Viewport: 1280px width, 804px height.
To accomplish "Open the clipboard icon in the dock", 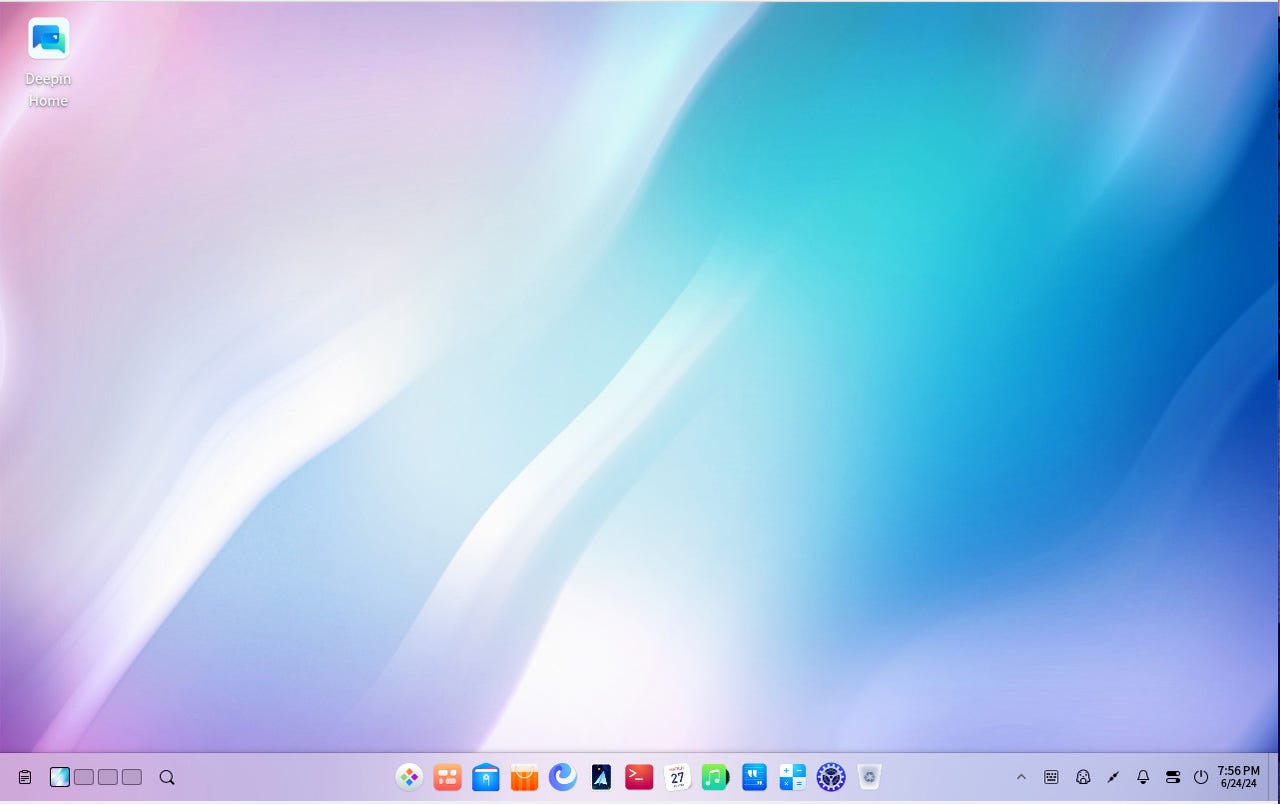I will 25,777.
